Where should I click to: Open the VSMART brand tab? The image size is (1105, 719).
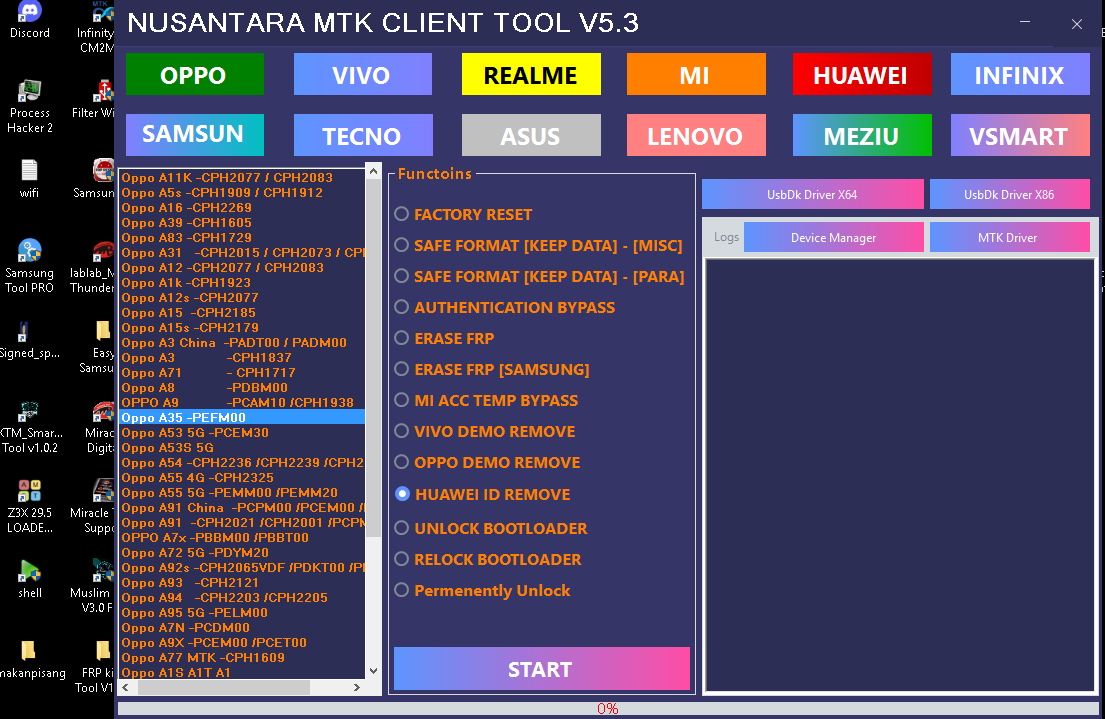click(1020, 135)
